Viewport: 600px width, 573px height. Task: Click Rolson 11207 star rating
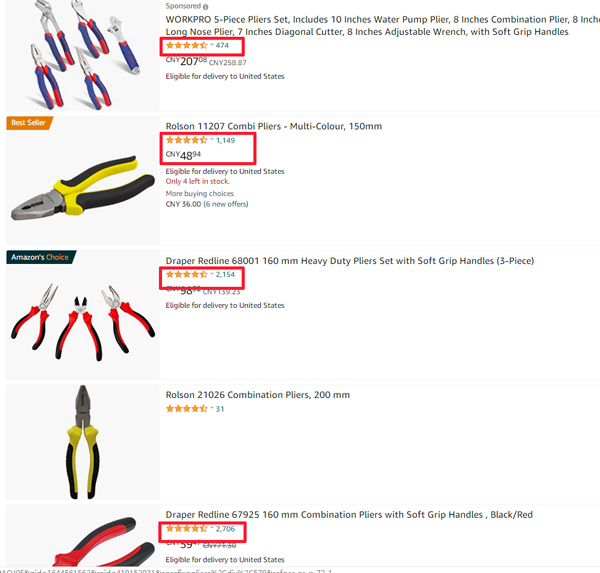pyautogui.click(x=186, y=140)
